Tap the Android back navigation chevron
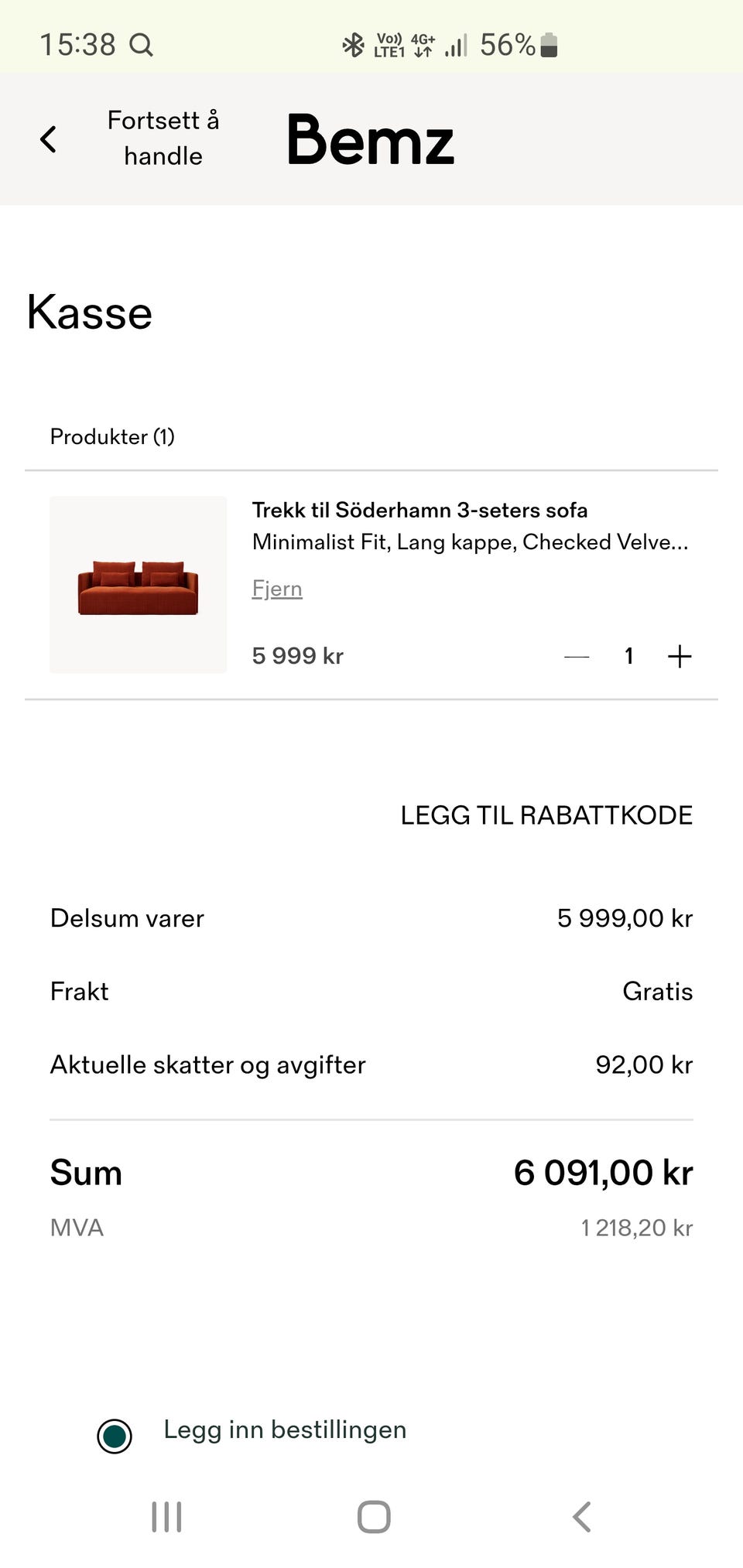 pyautogui.click(x=582, y=1517)
